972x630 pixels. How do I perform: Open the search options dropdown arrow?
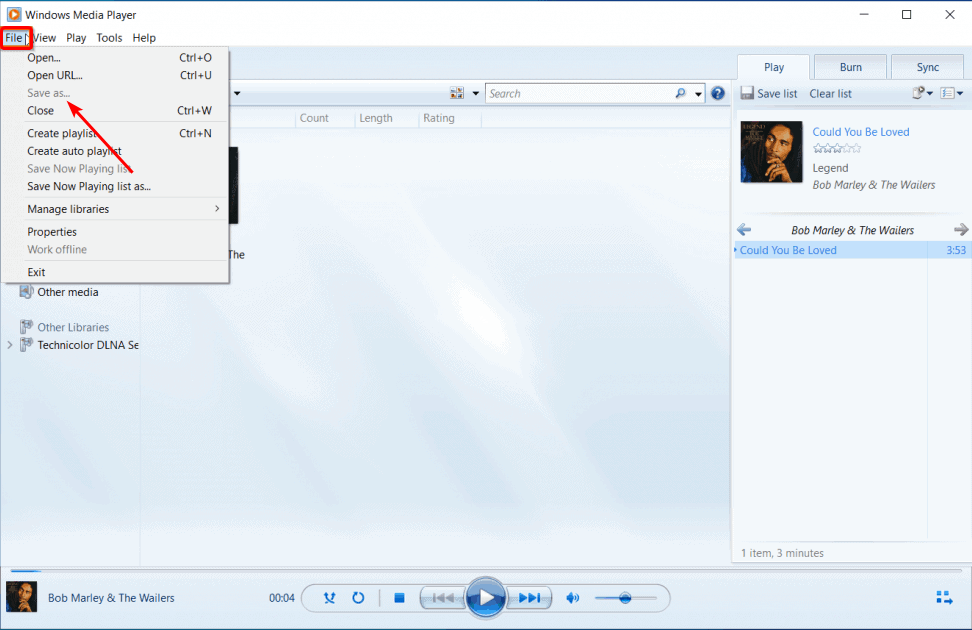pos(698,94)
